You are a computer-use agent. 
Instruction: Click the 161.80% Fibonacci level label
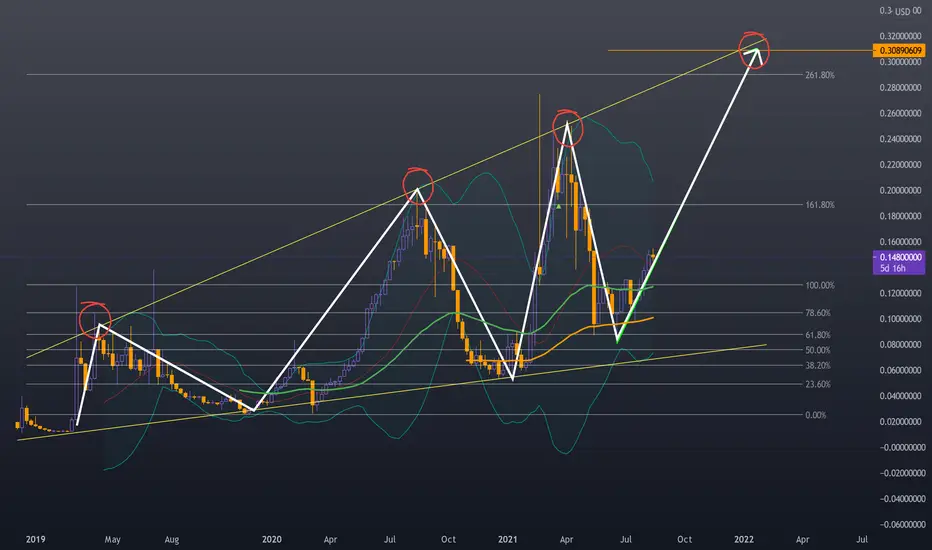point(820,205)
